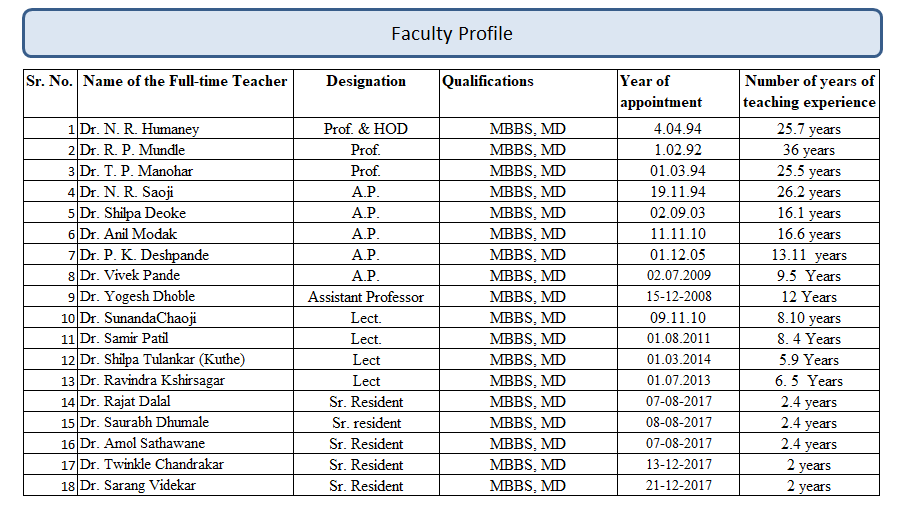Click the Prof. & HOD designation cell
Viewport: 899px width, 505px height.
pos(366,128)
